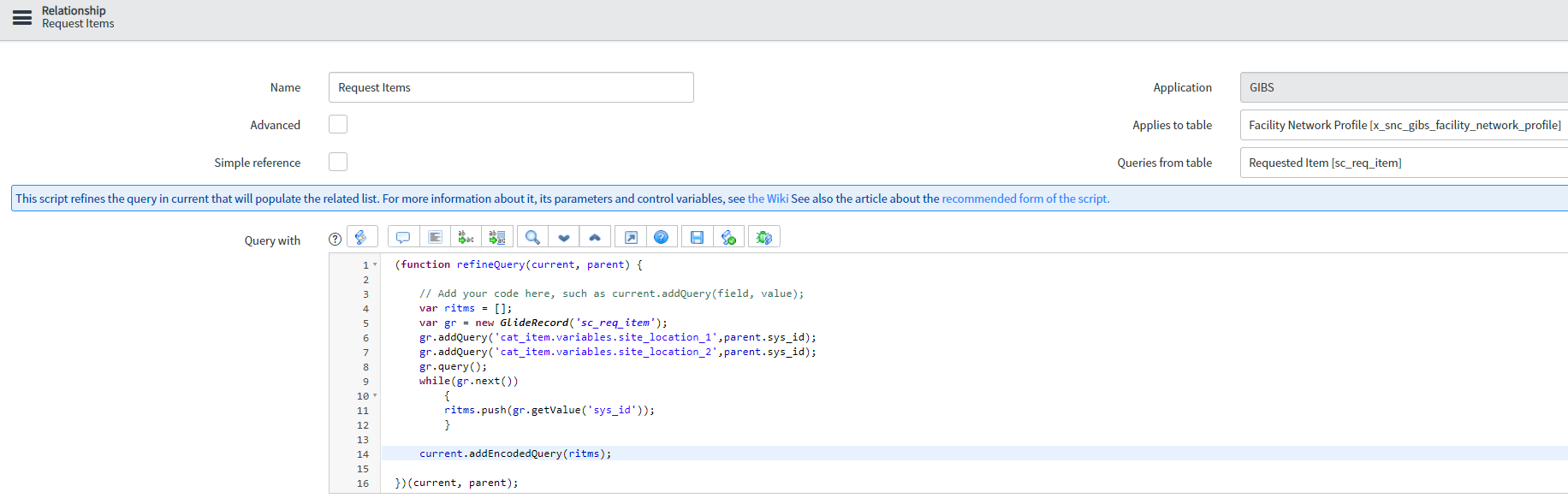
Task: Click the find previous up arrow
Action: pyautogui.click(x=595, y=237)
